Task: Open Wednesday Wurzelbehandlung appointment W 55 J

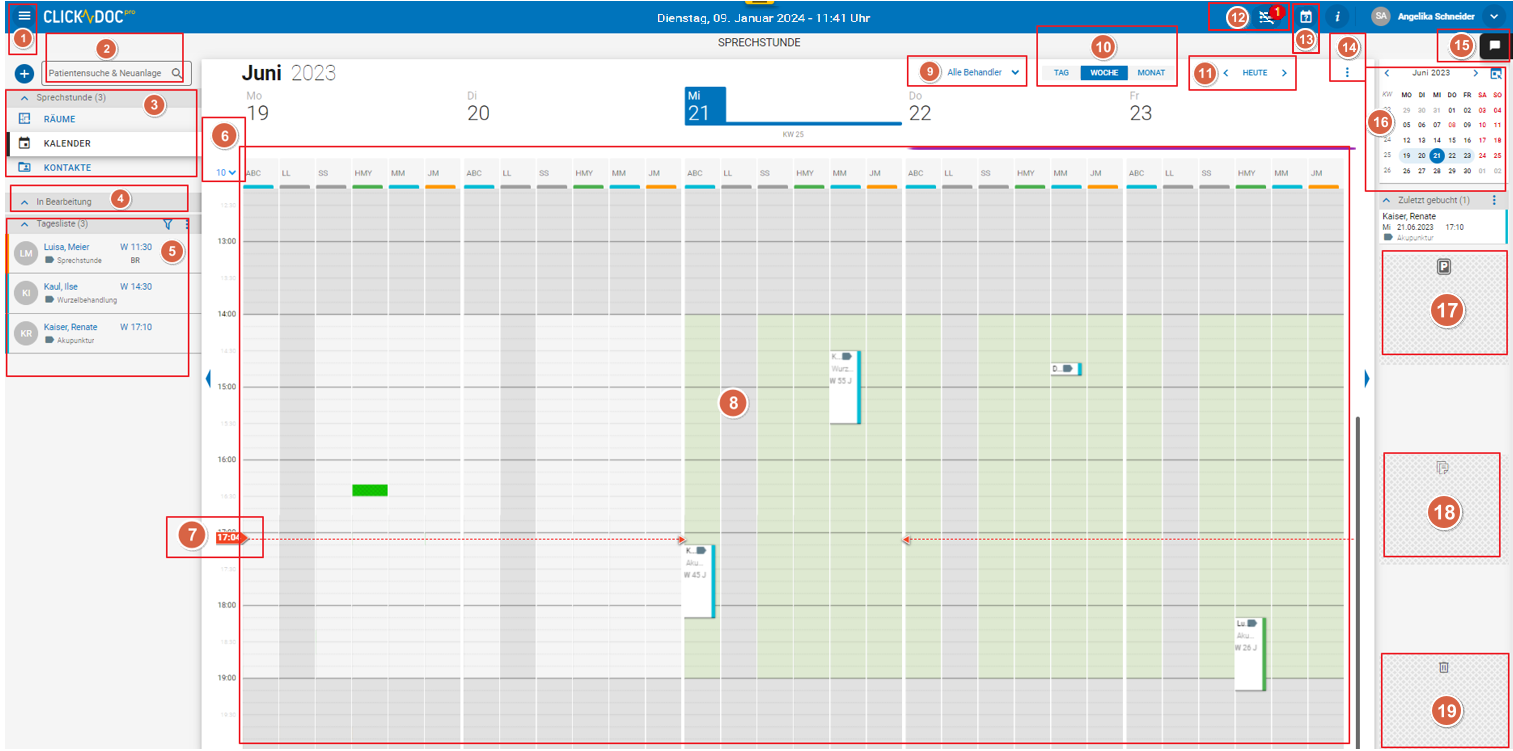Action: (x=845, y=387)
